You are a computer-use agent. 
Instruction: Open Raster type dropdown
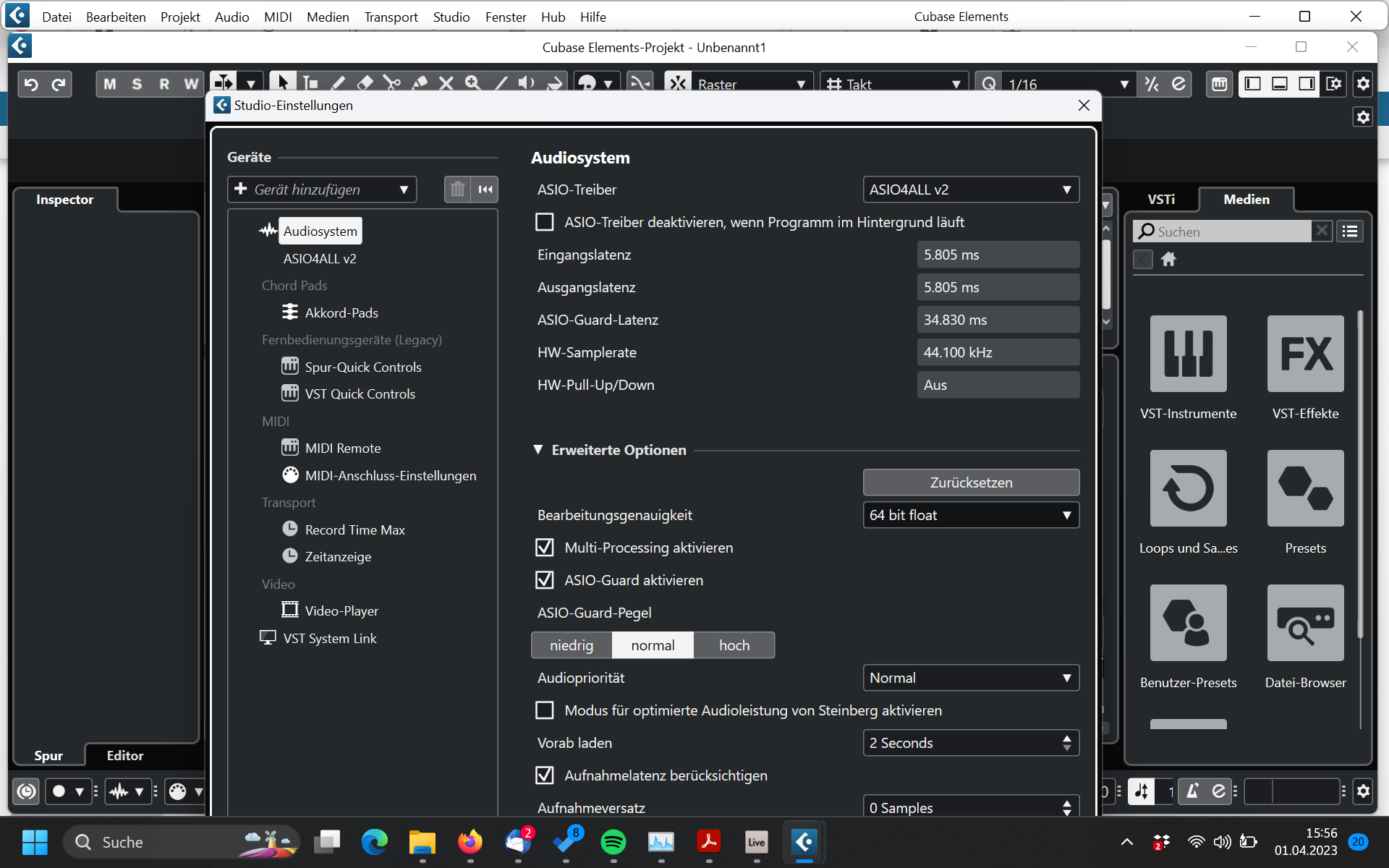click(752, 84)
